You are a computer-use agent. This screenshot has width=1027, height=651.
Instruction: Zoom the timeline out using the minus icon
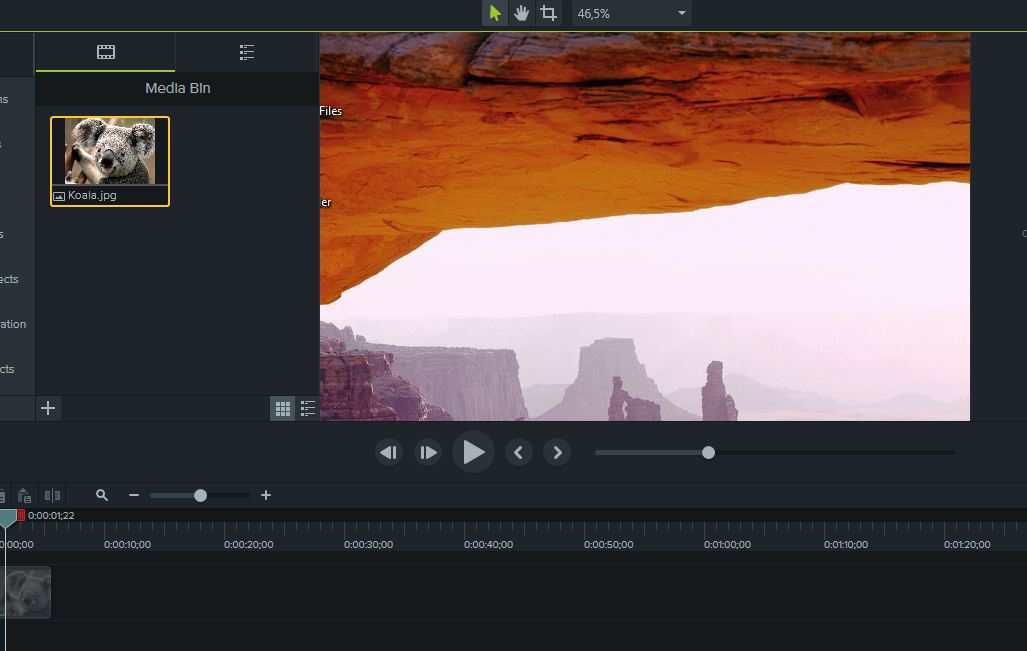(134, 495)
